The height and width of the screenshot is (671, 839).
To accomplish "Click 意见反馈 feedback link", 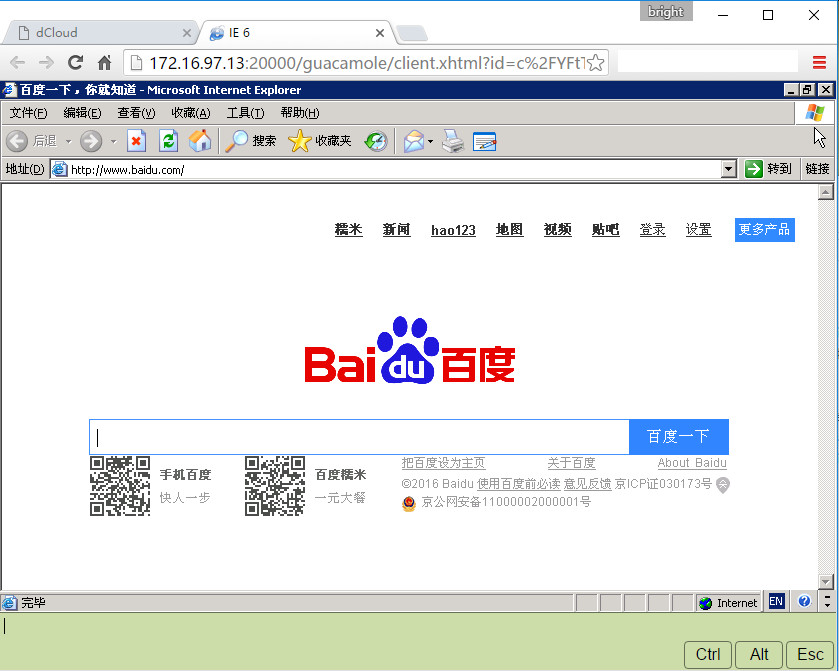I will 588,484.
